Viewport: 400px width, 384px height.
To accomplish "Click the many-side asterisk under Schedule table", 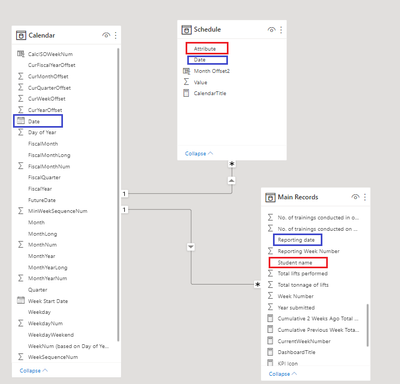I will click(x=232, y=164).
